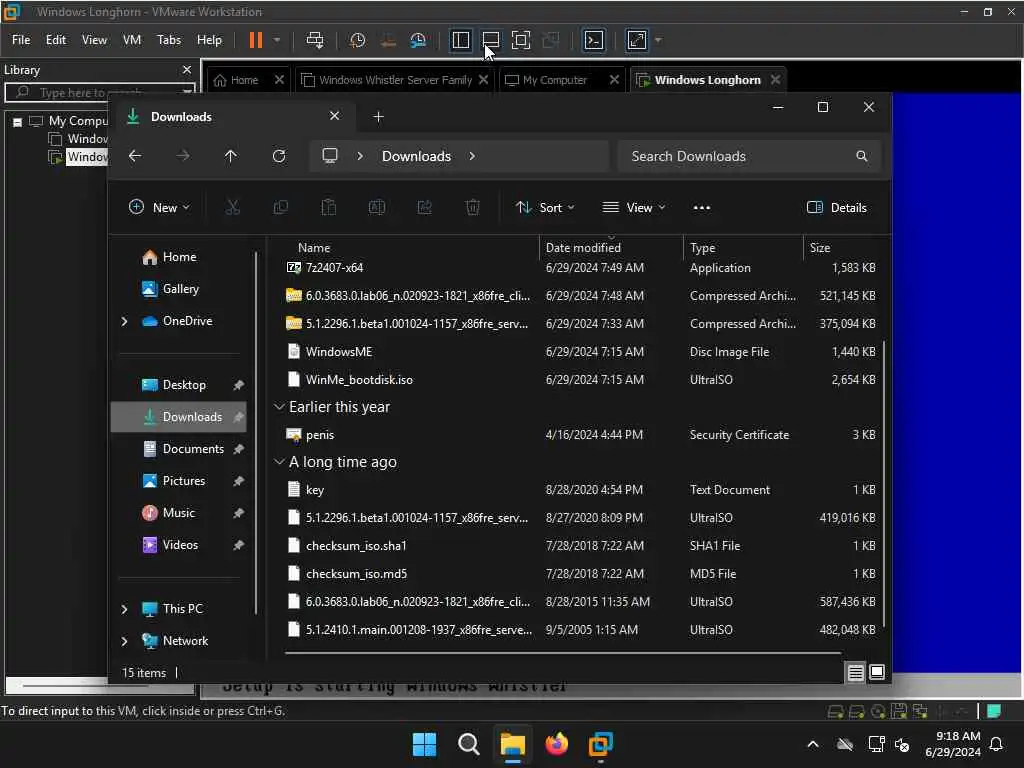Toggle the Details pane button

837,208
